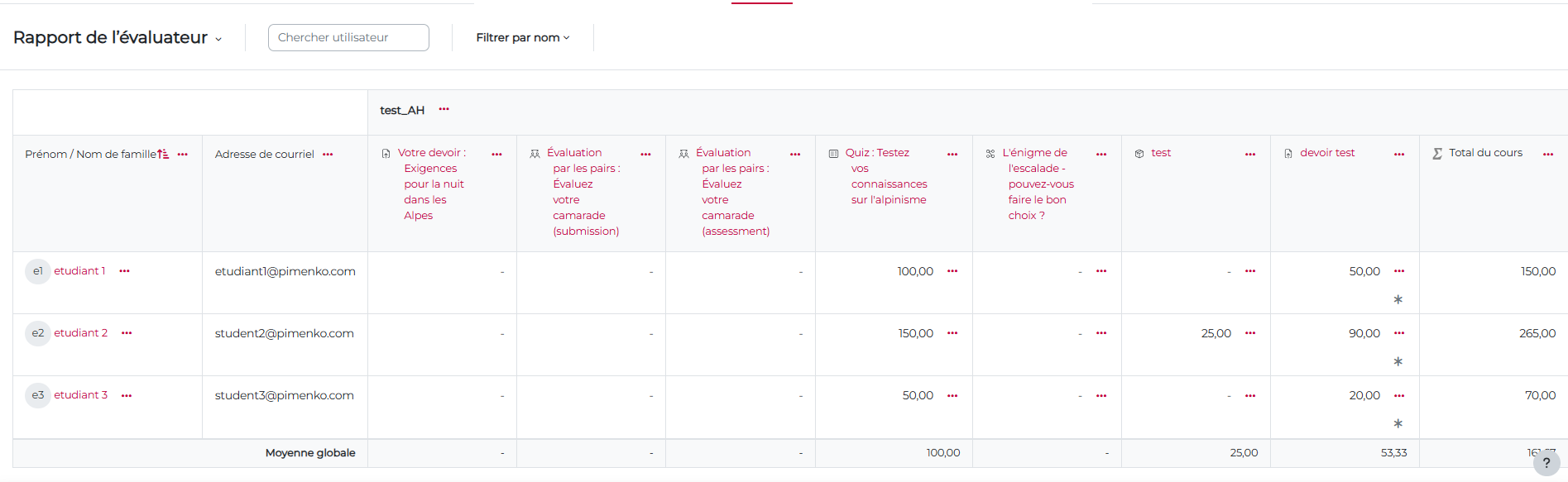Image resolution: width=1568 pixels, height=482 pixels.
Task: Open the column menu for Quiz Testez vos connaissances
Action: click(952, 155)
